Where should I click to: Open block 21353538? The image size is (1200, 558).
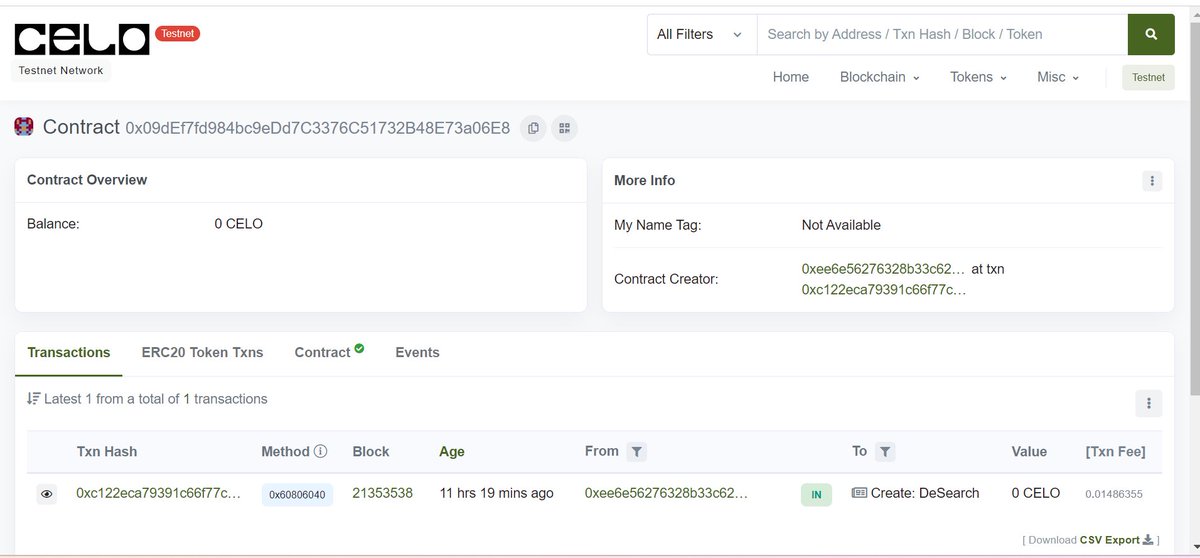(383, 493)
